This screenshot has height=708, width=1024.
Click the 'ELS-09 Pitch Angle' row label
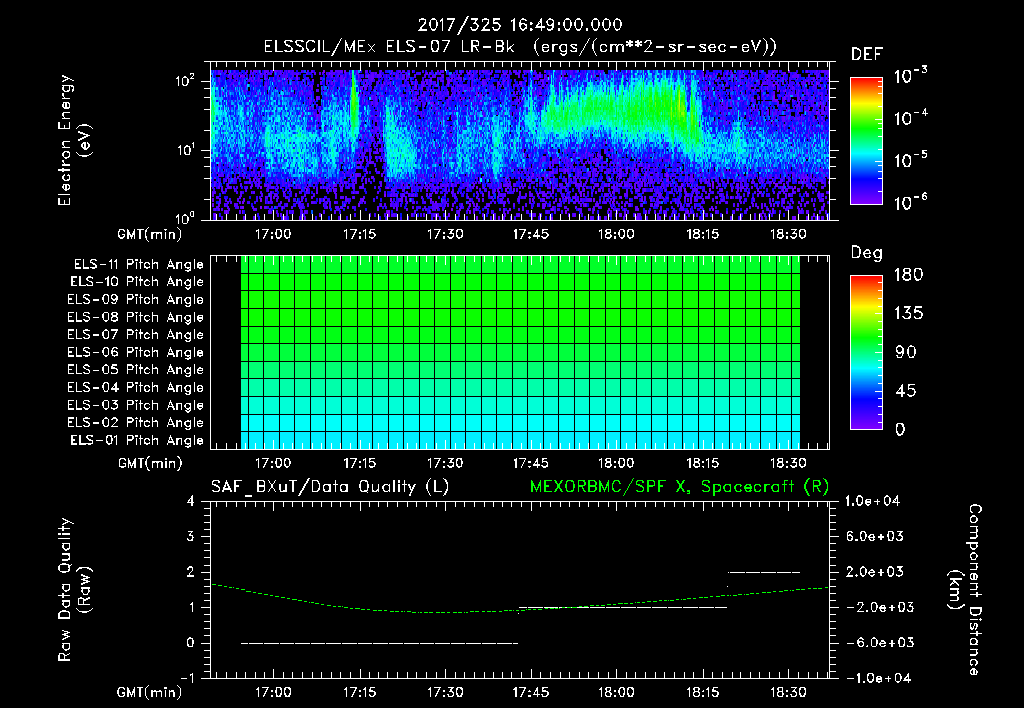pyautogui.click(x=136, y=300)
